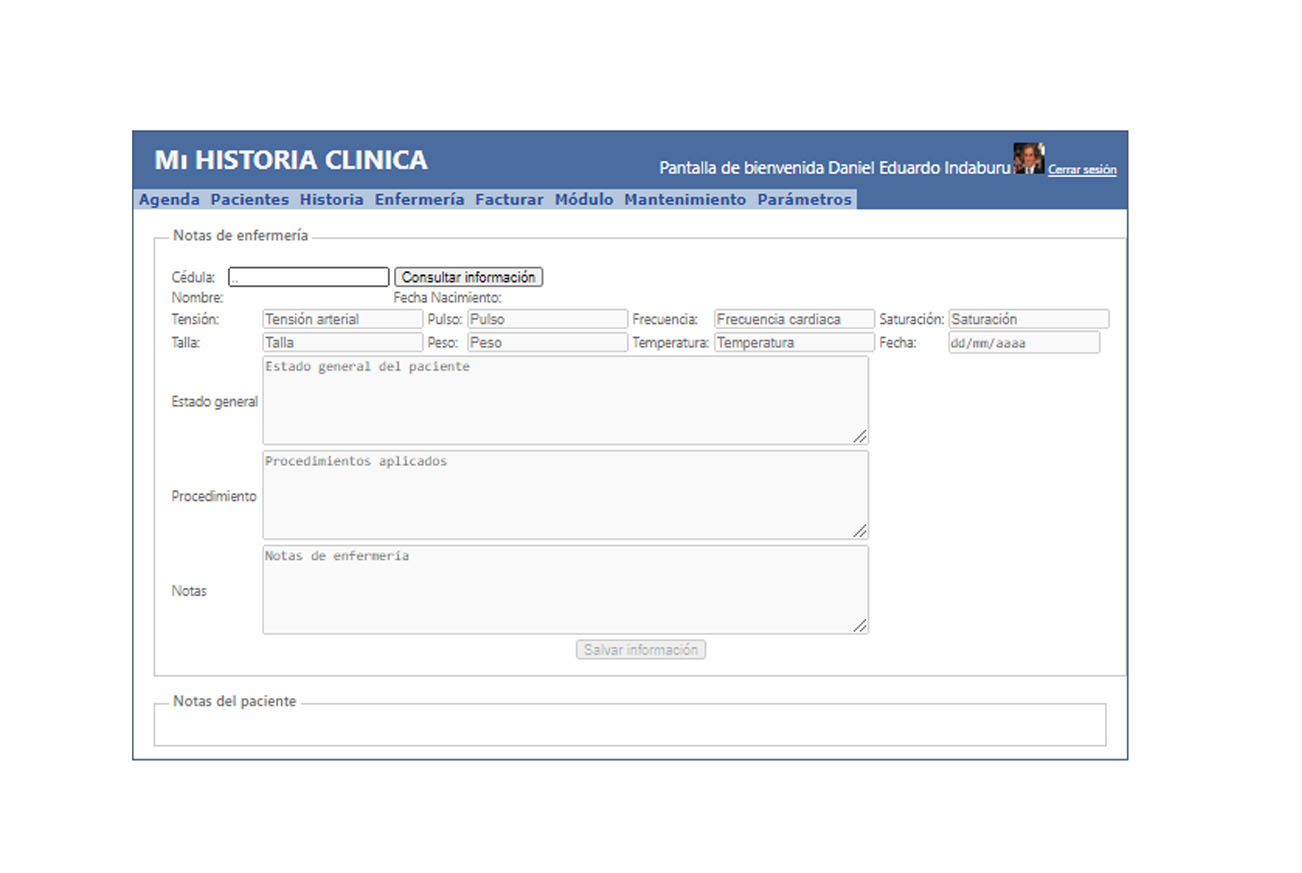The image size is (1302, 873).
Task: Click in the Estado general textarea
Action: pyautogui.click(x=565, y=400)
